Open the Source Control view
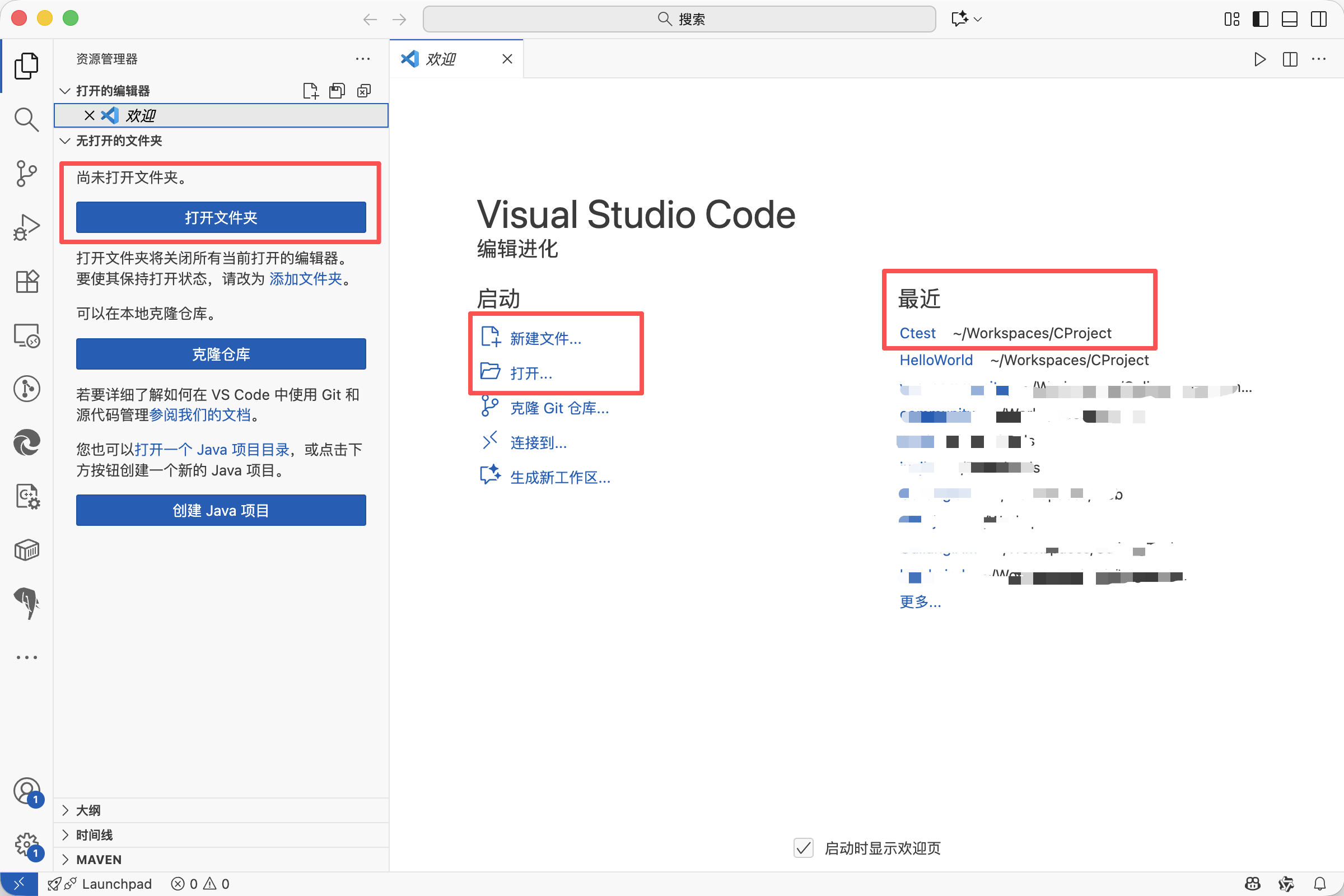The image size is (1344, 896). (26, 173)
